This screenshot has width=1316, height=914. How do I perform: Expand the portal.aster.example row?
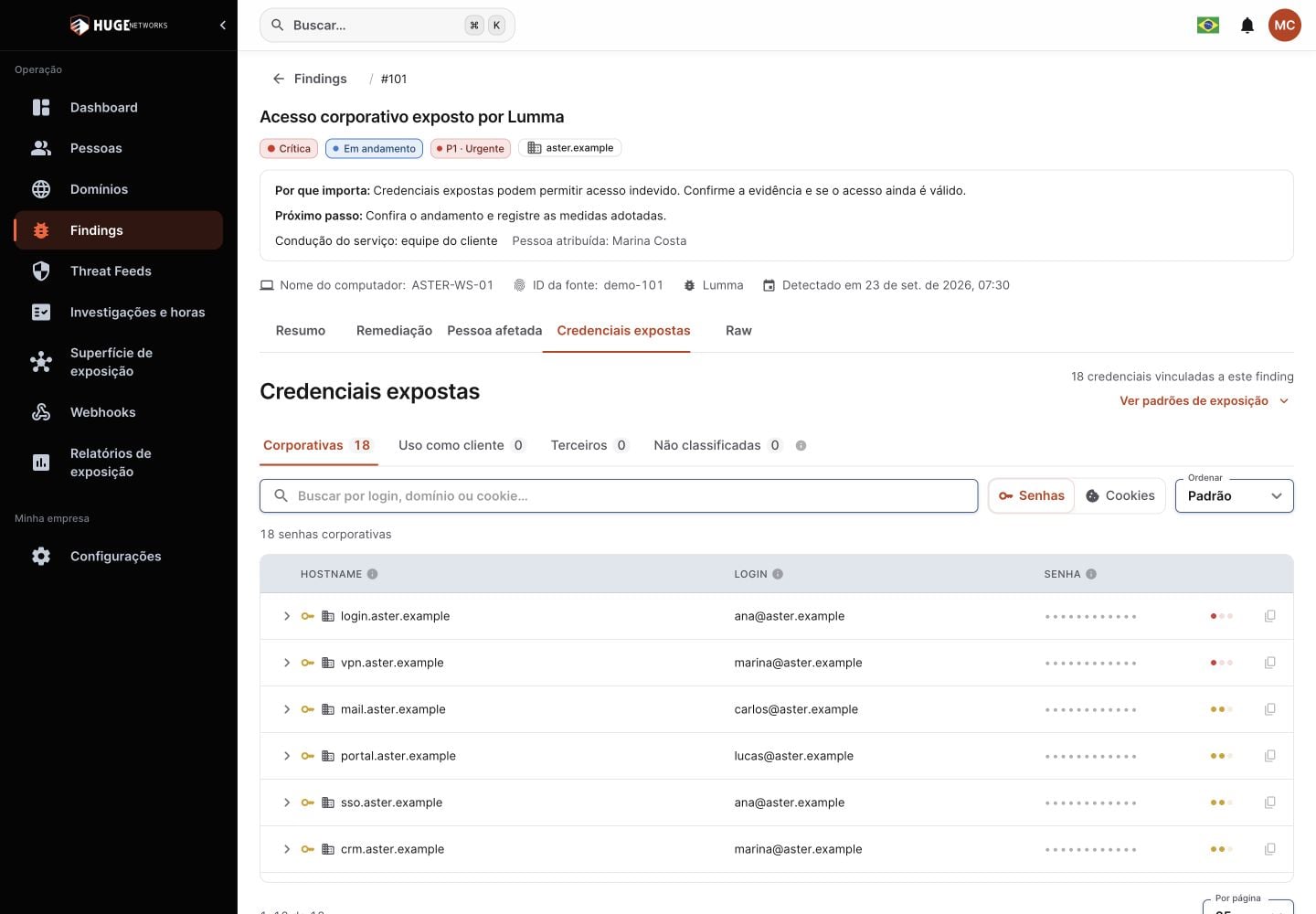pyautogui.click(x=287, y=756)
